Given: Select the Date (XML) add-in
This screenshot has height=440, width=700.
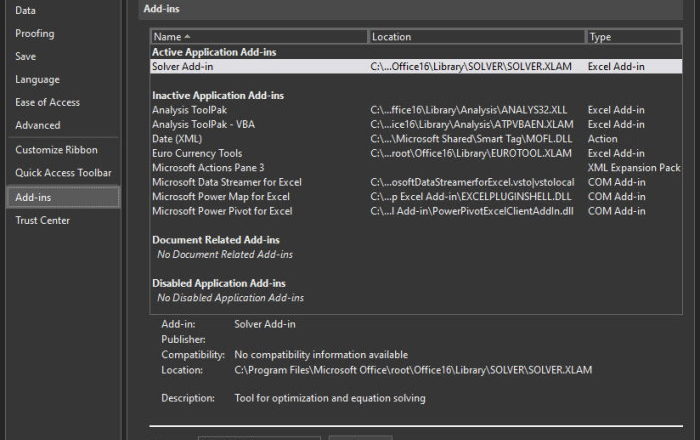Looking at the screenshot, I should (177, 139).
